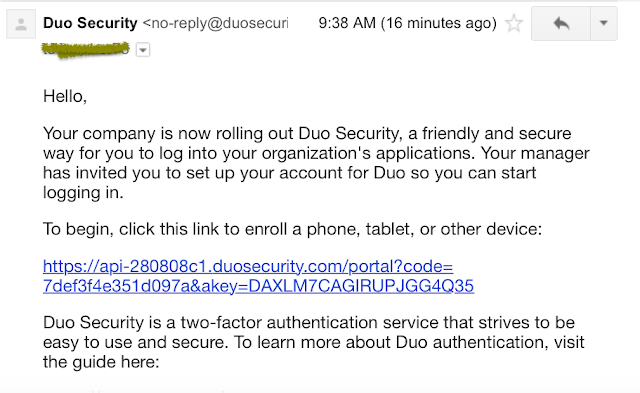Image resolution: width=640 pixels, height=393 pixels.
Task: Star this Duo Security email
Action: tap(514, 23)
